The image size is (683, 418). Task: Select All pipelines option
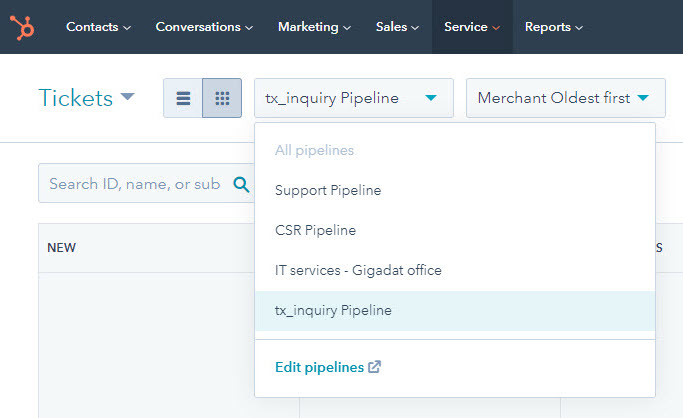click(x=455, y=150)
